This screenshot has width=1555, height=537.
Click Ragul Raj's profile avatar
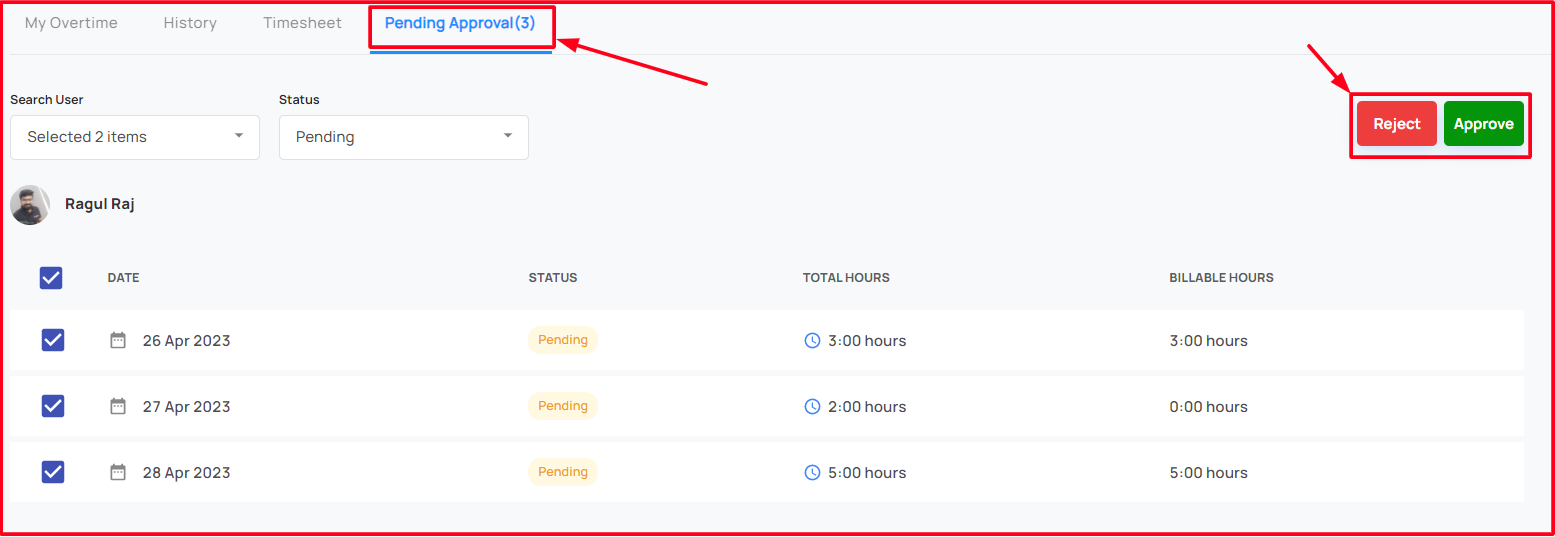click(30, 204)
